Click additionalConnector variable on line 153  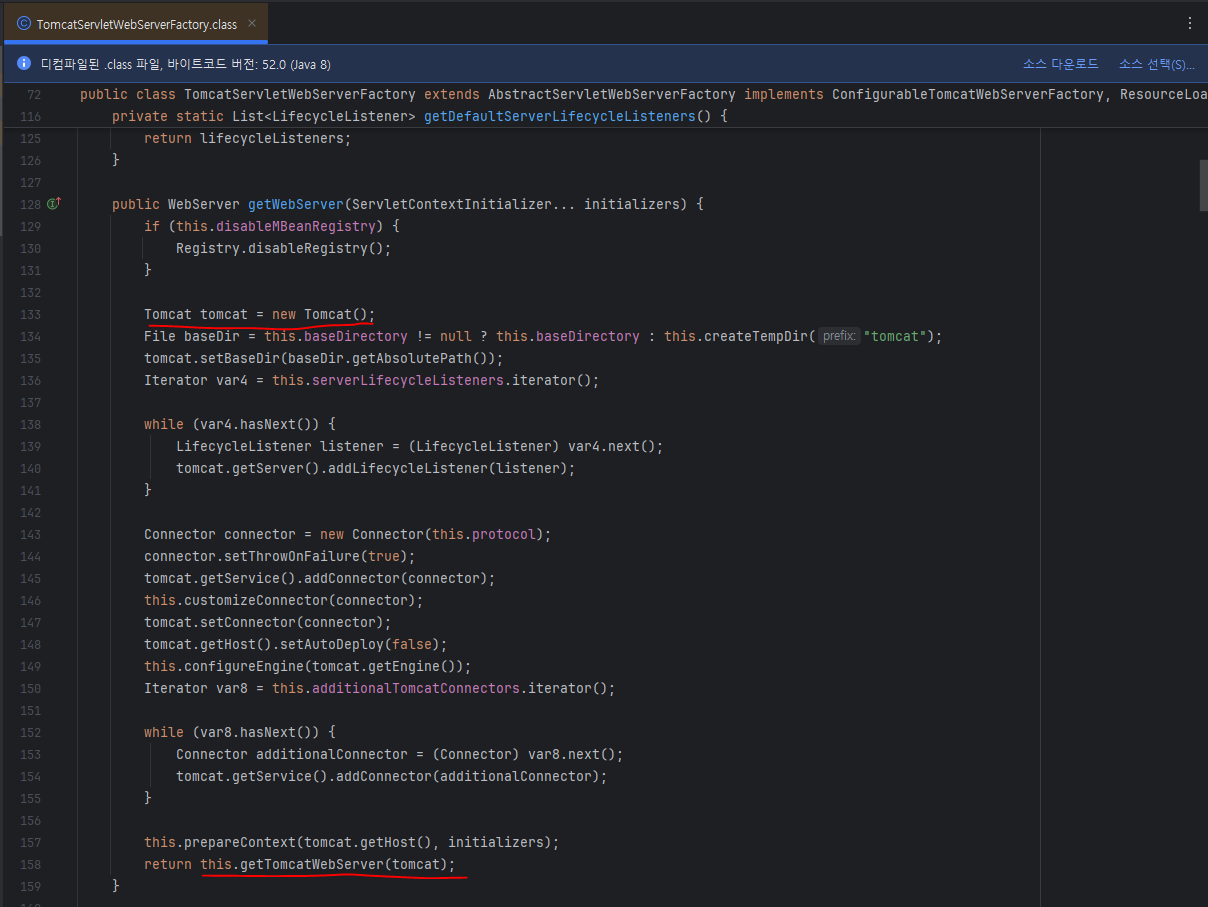pos(332,754)
